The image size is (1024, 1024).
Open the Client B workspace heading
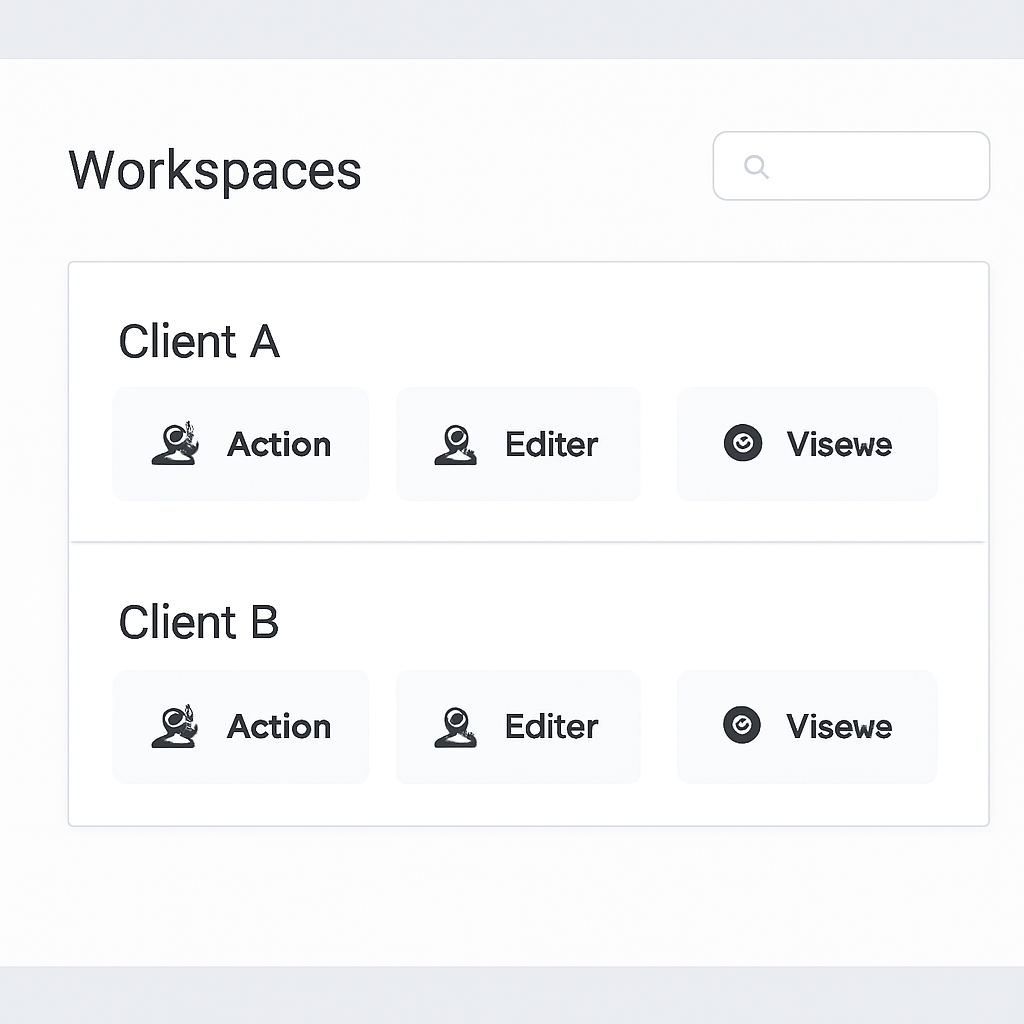pyautogui.click(x=198, y=622)
